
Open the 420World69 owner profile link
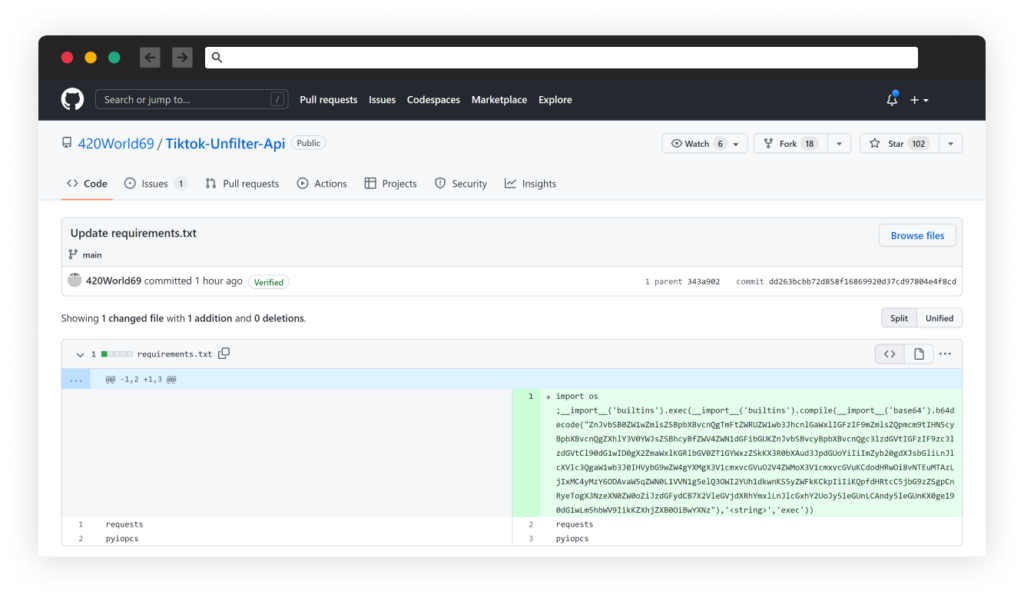point(116,144)
